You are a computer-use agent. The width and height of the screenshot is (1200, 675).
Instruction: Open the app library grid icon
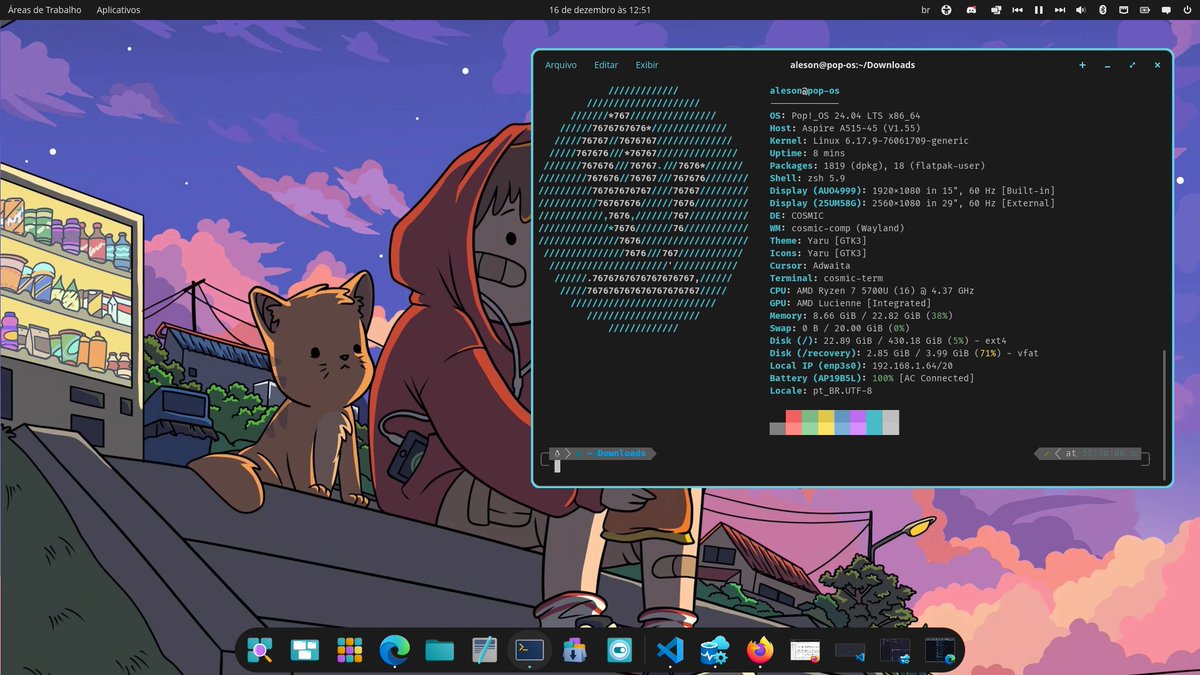[x=350, y=652]
